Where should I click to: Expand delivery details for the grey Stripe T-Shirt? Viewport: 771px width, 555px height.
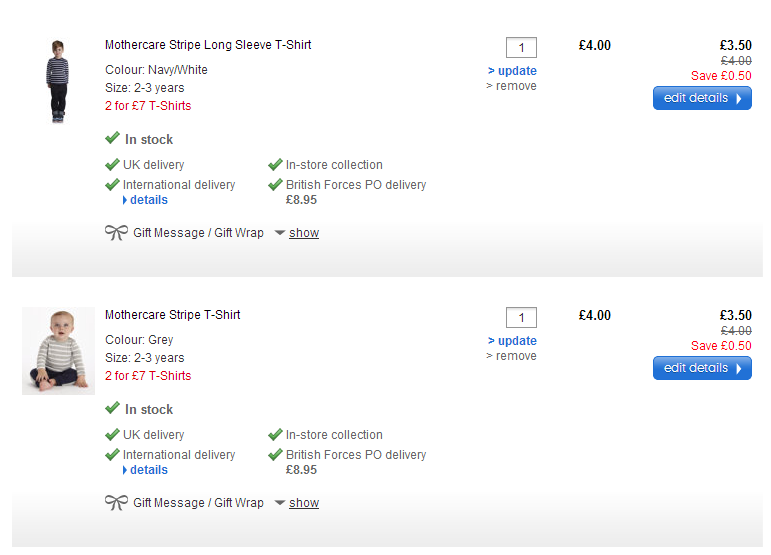tap(148, 470)
